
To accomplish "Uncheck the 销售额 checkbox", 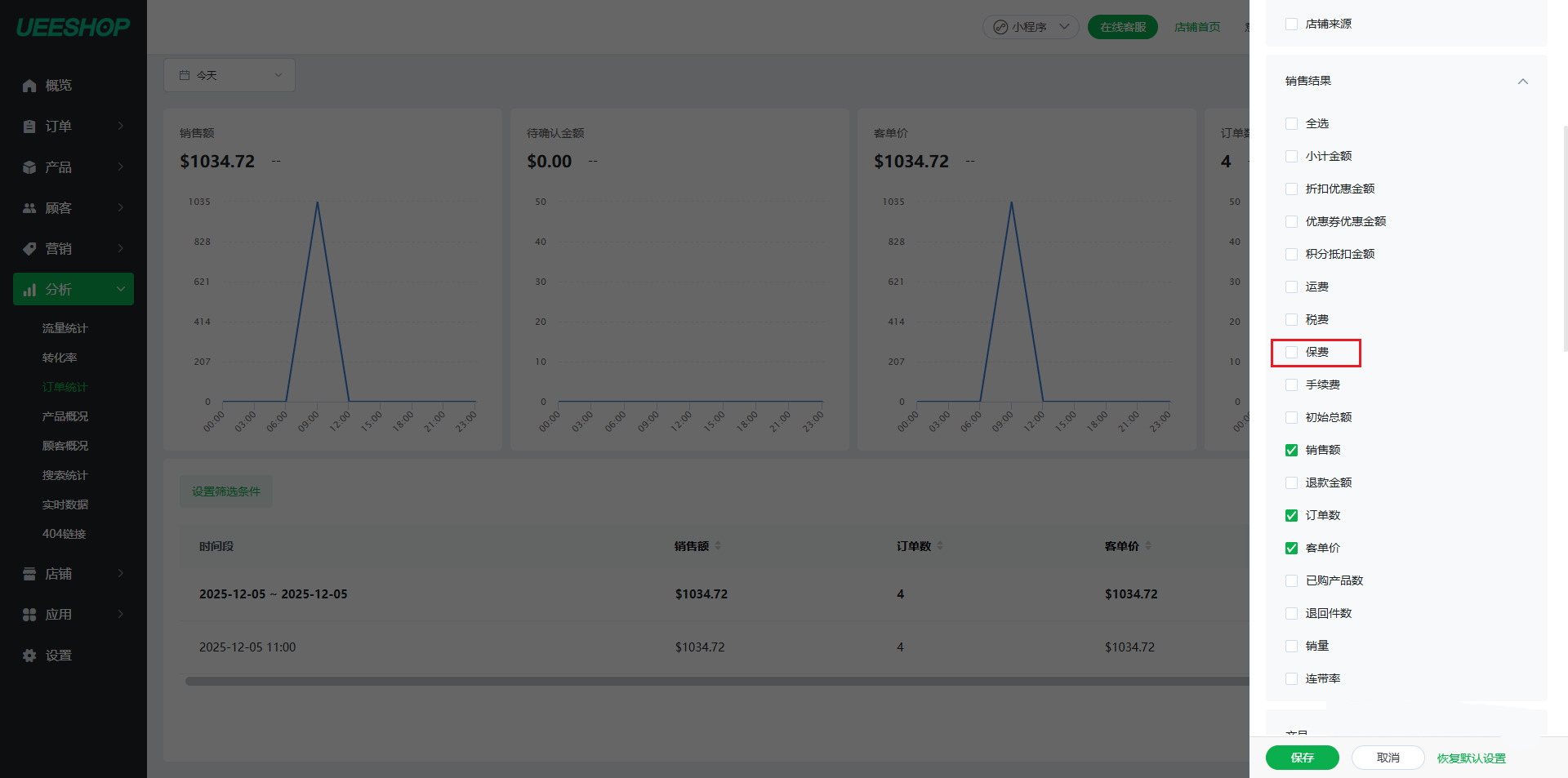I will point(1291,450).
